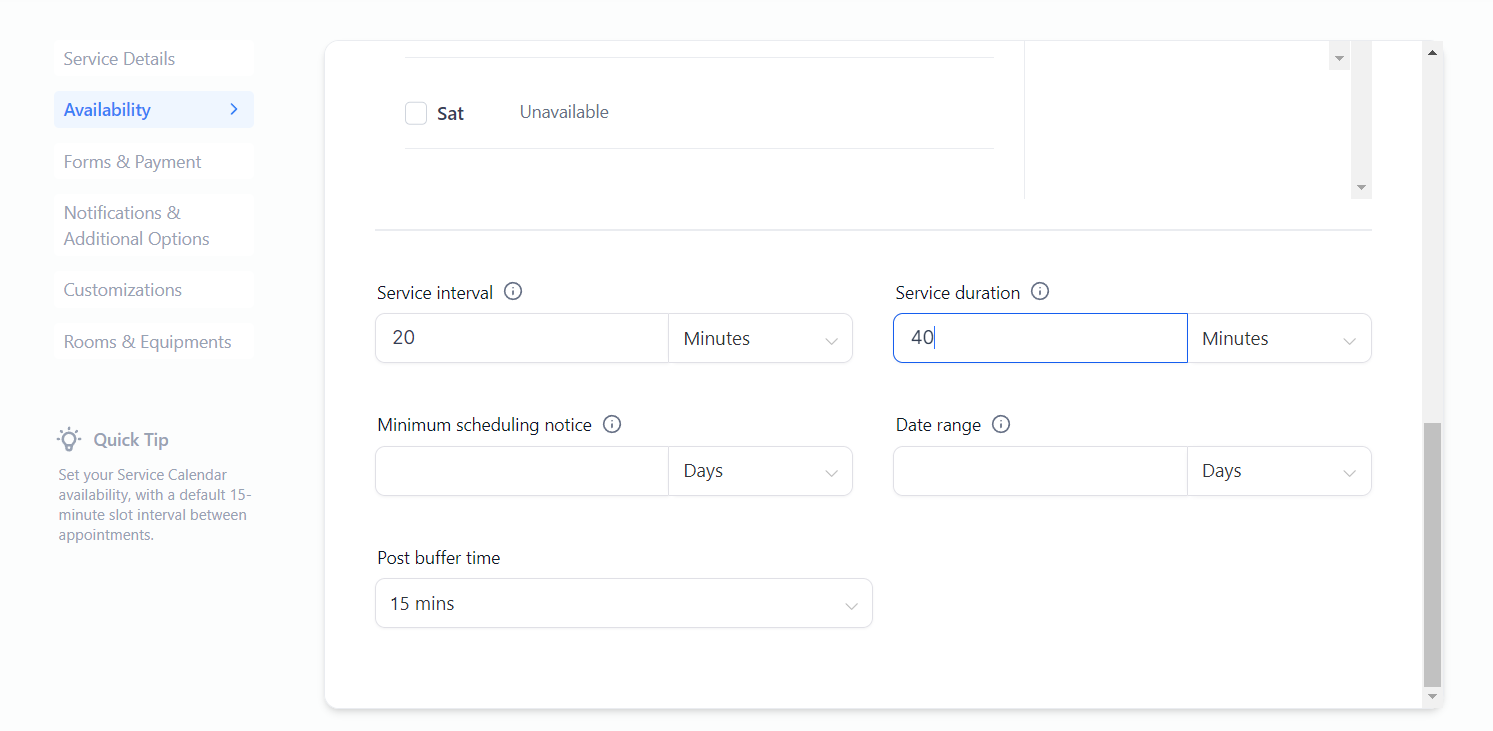Switch to Customizations section
1493x731 pixels.
click(122, 290)
